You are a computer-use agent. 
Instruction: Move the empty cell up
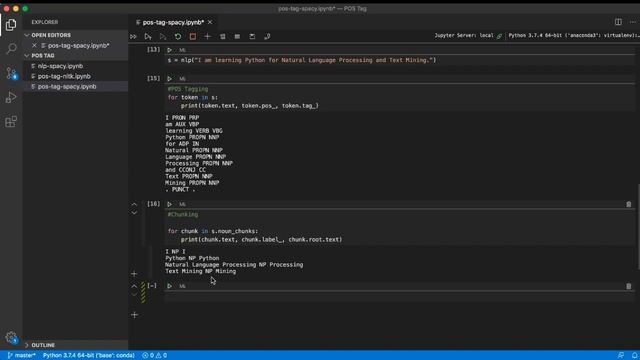point(134,286)
